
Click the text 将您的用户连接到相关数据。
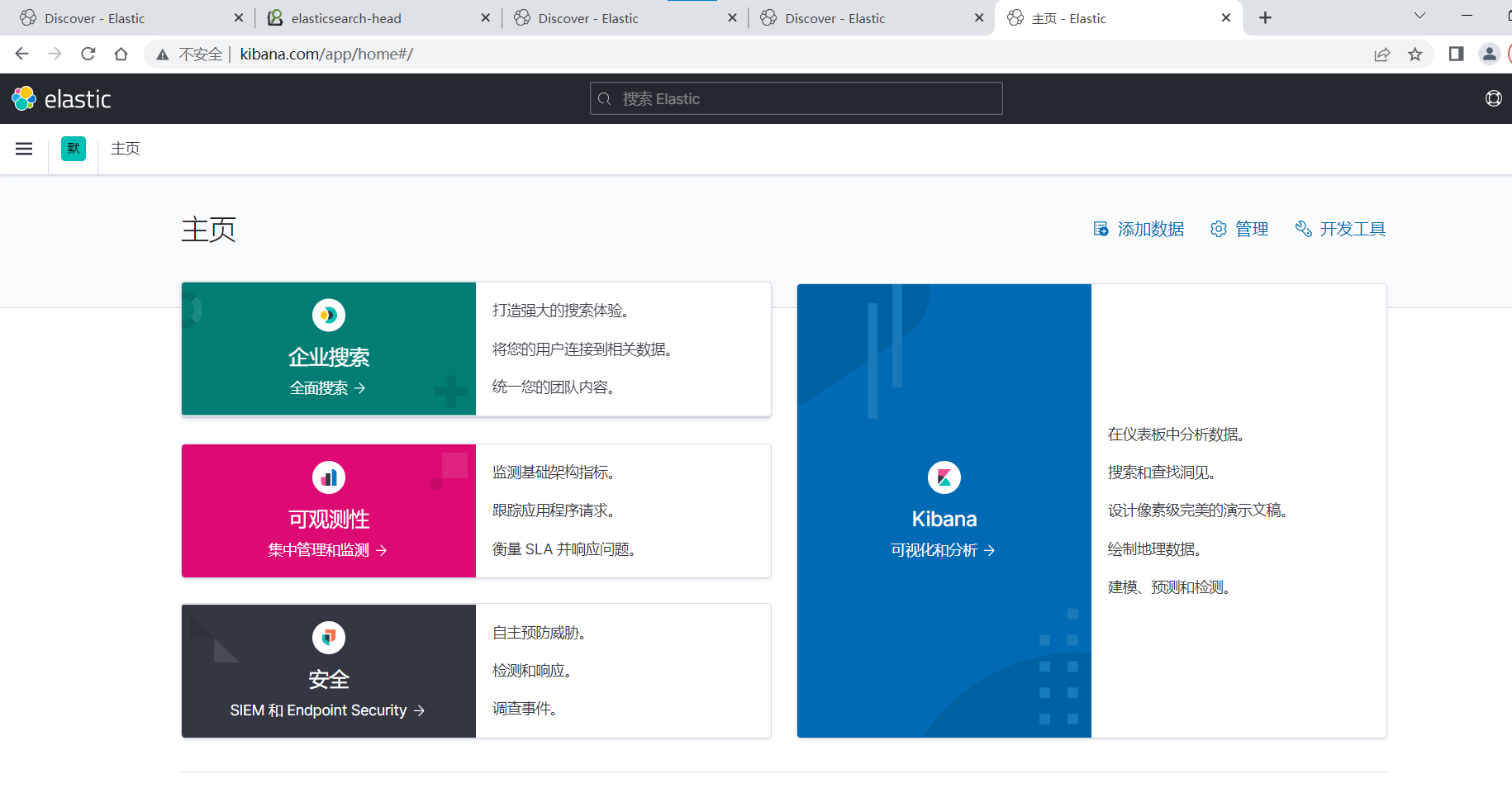[584, 349]
